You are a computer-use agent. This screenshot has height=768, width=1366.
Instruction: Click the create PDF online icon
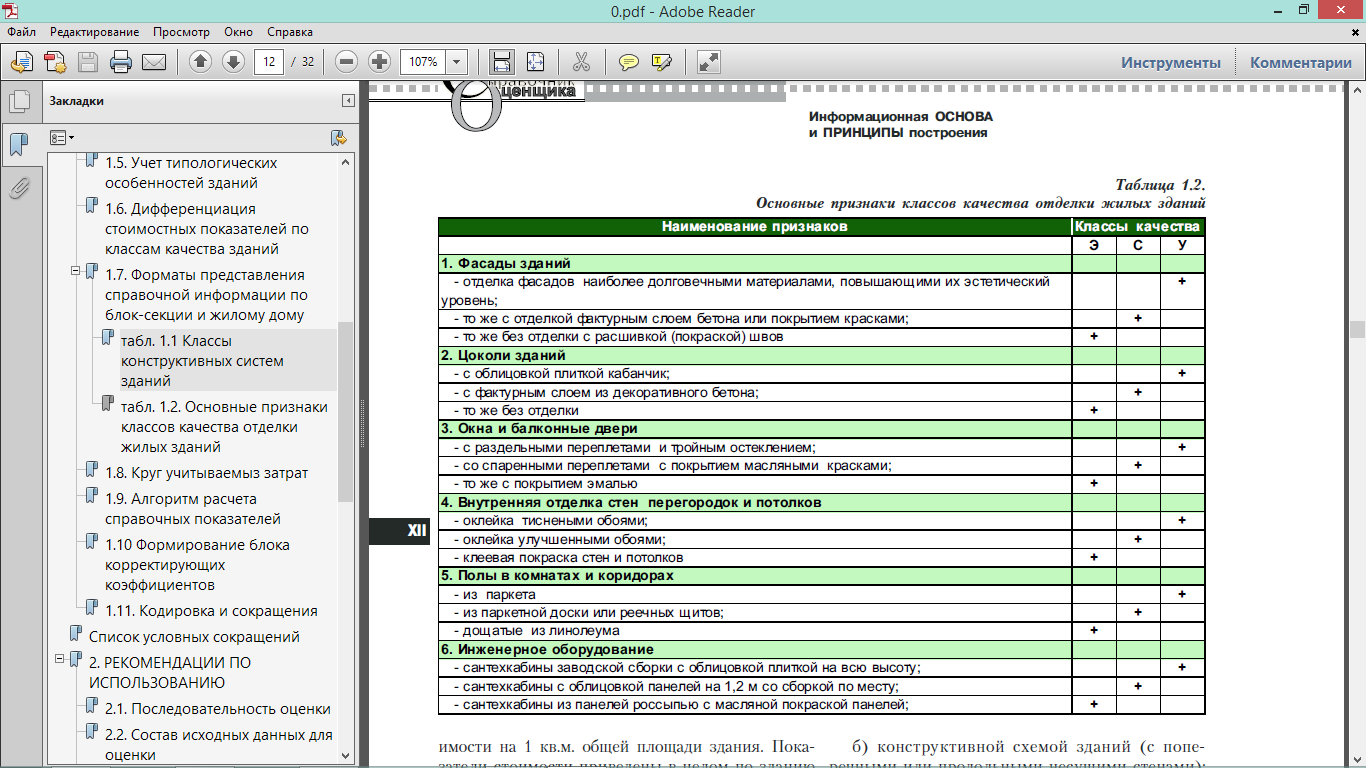coord(55,62)
